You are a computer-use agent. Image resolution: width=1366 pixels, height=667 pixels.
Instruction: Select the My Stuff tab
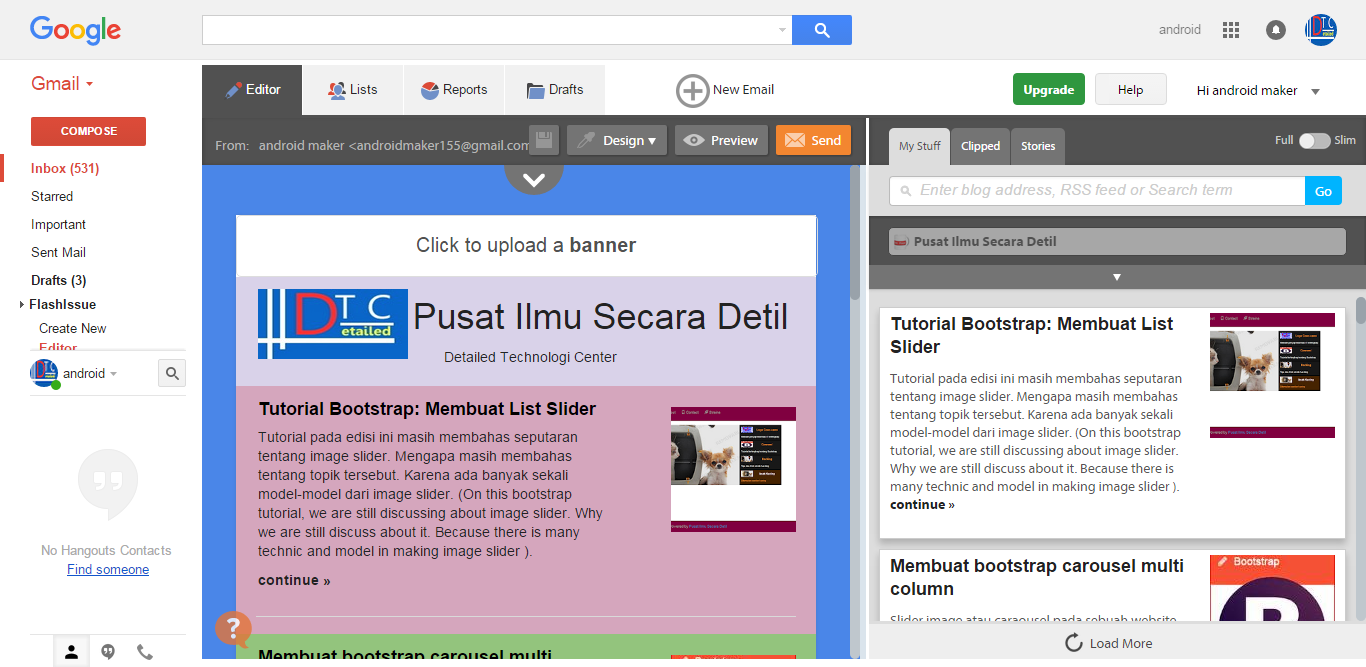pyautogui.click(x=919, y=146)
